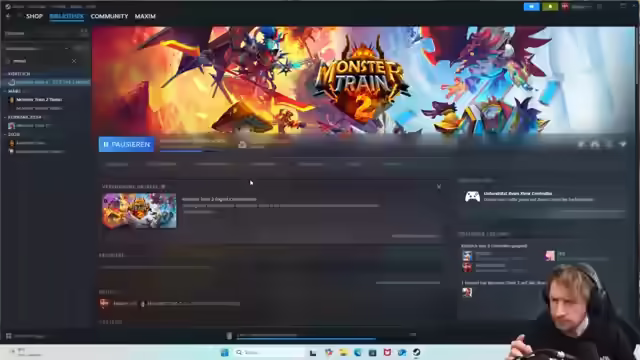Open Microsoft Edge from taskbar

click(358, 353)
